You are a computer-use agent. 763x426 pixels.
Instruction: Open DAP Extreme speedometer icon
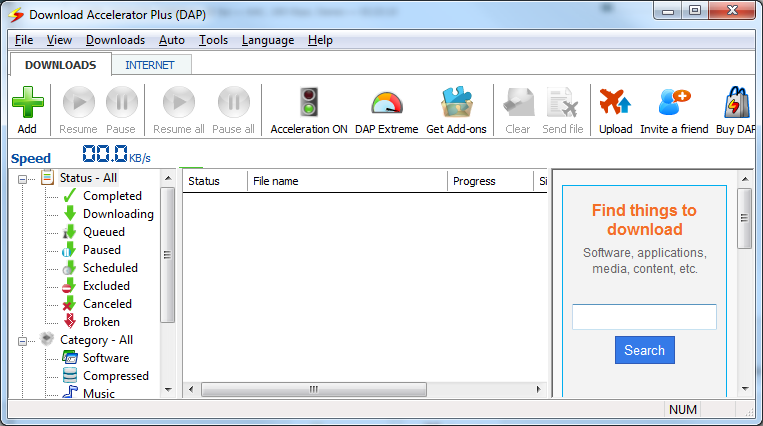click(x=387, y=103)
